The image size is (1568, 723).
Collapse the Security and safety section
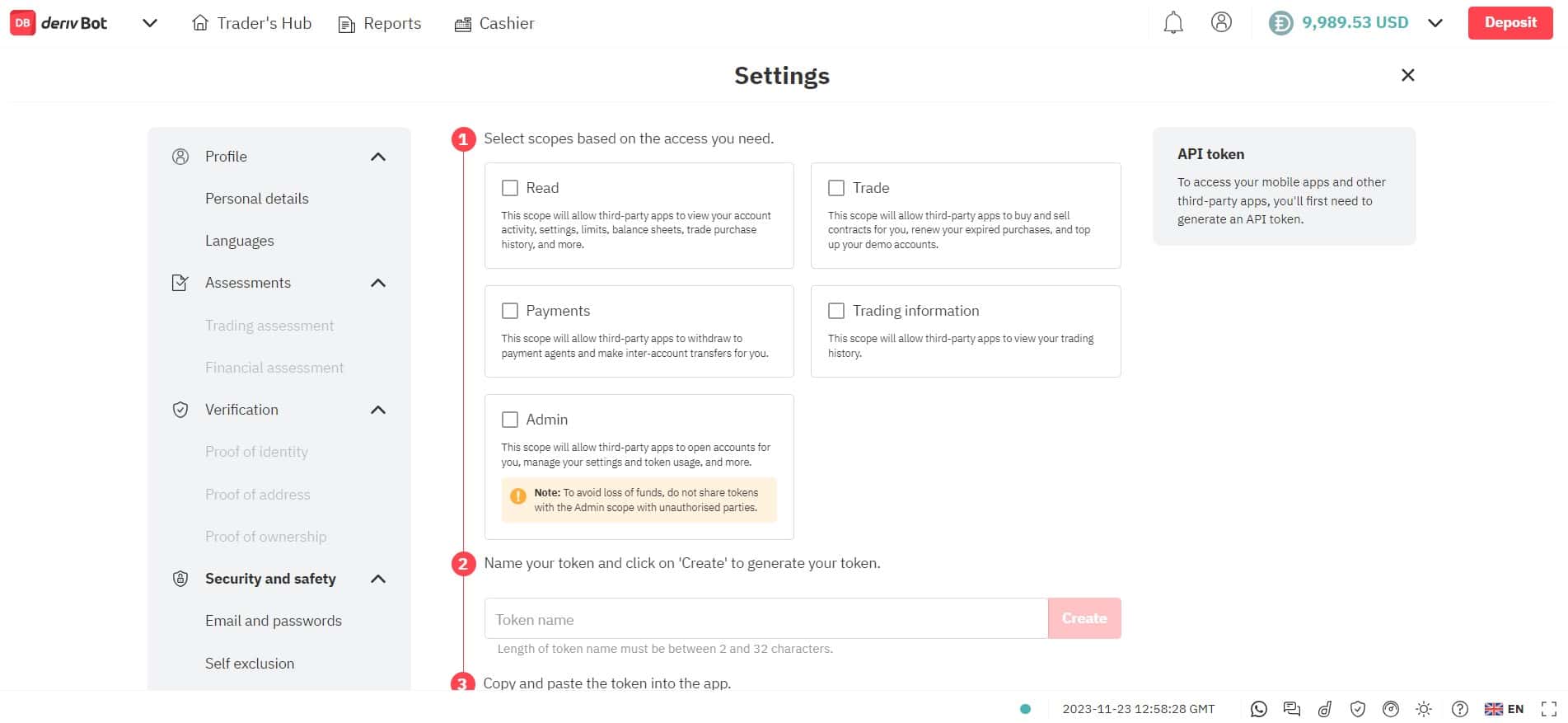[378, 579]
